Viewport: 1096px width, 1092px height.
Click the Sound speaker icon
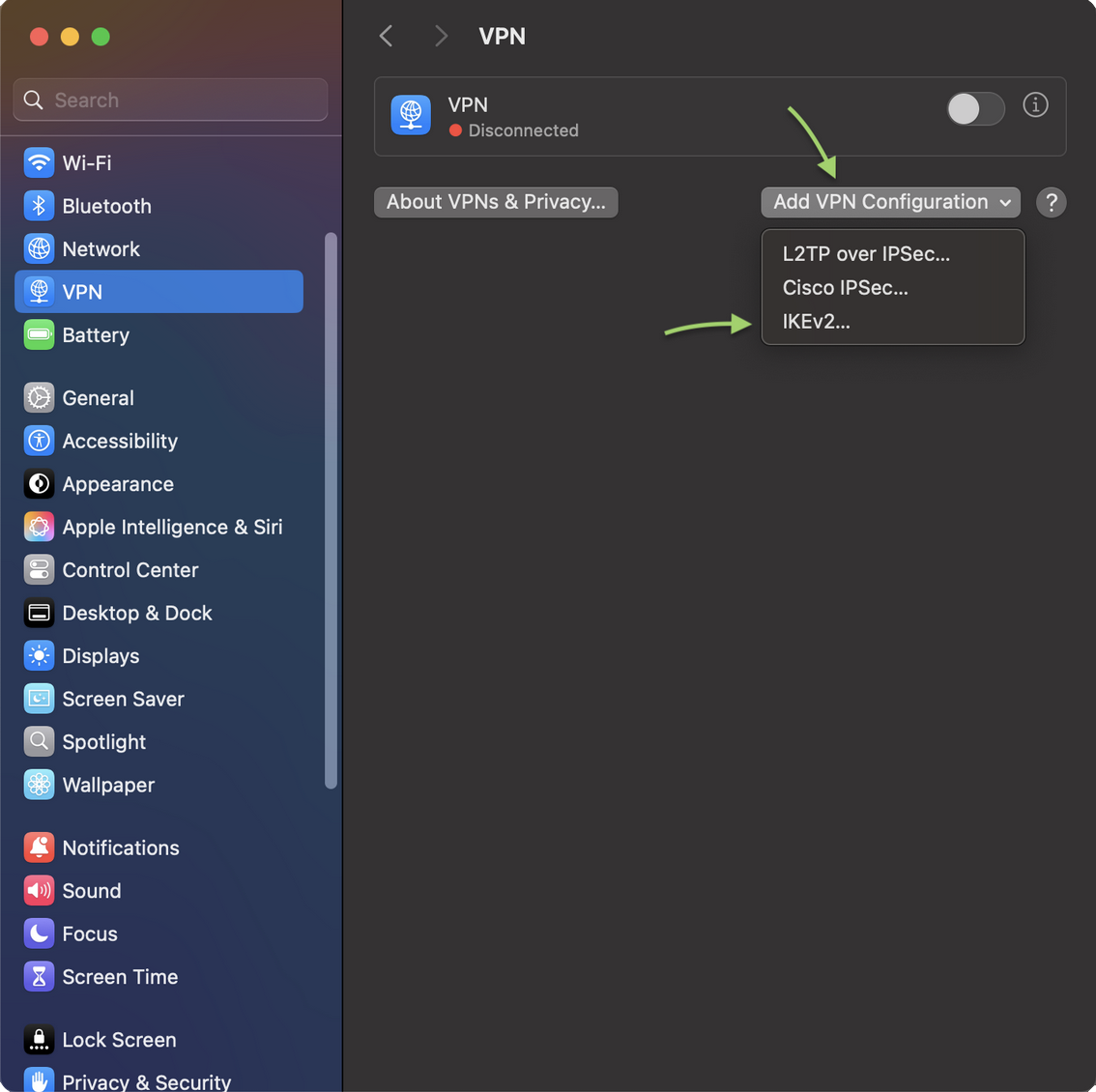pos(39,891)
